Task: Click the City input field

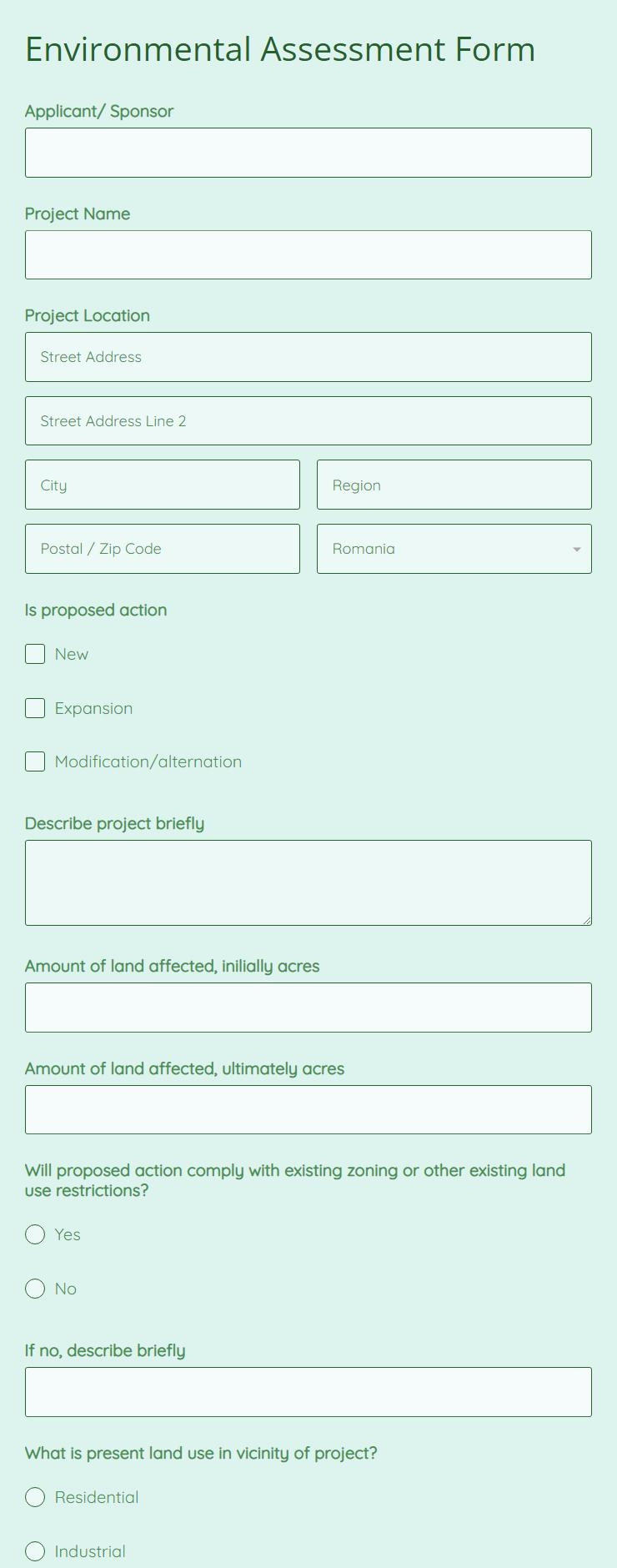Action: pos(162,485)
